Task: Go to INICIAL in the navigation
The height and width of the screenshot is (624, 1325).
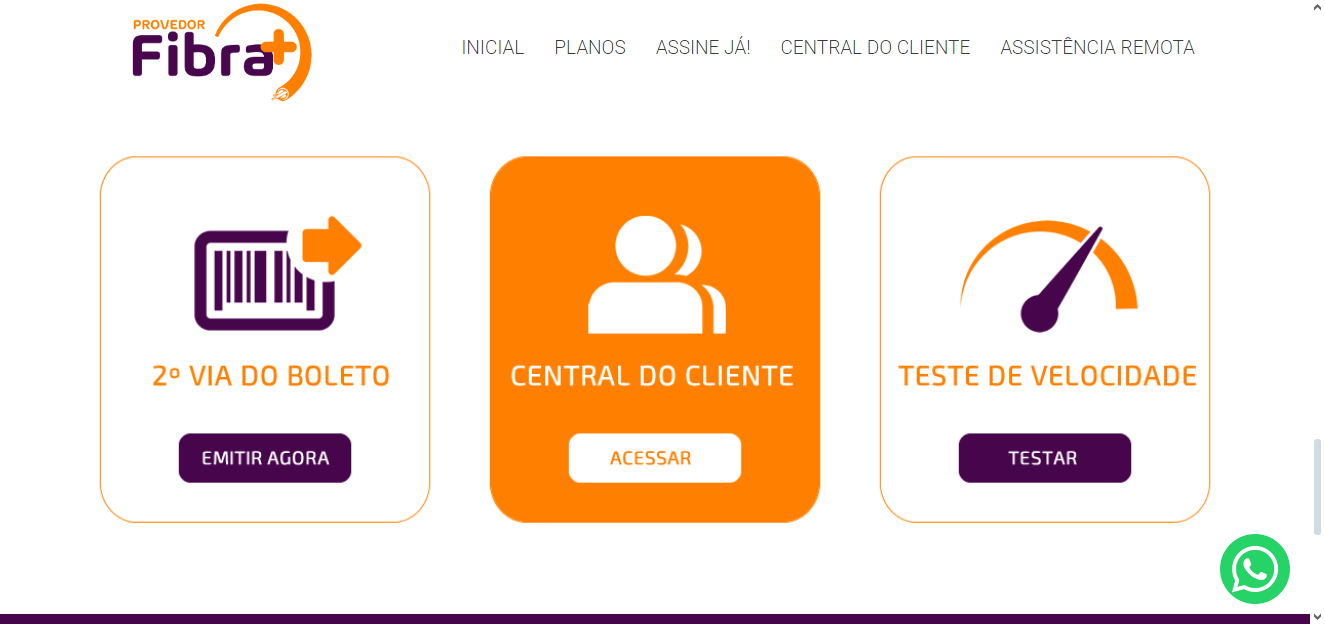Action: [x=493, y=47]
